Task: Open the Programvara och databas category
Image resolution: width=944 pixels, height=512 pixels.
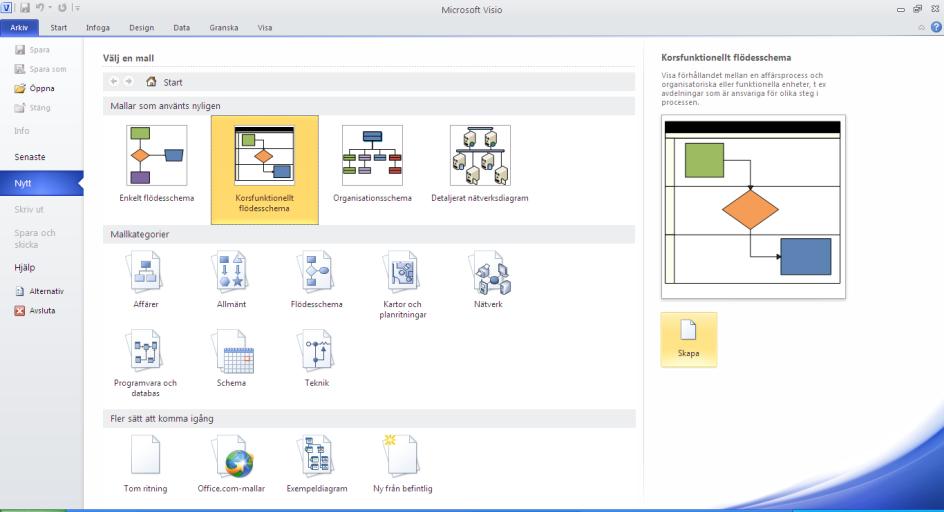Action: [146, 363]
